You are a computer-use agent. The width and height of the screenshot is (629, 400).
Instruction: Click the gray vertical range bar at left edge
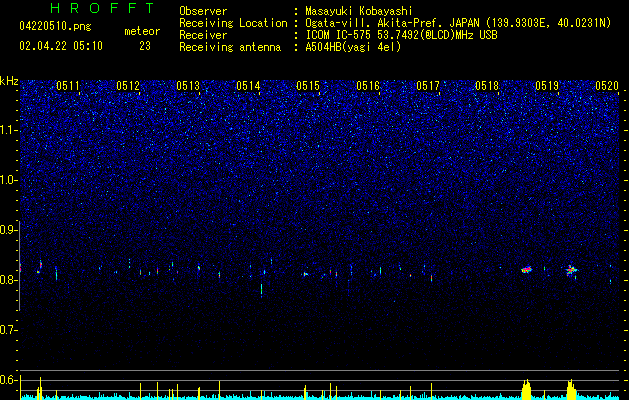pyautogui.click(x=20, y=266)
